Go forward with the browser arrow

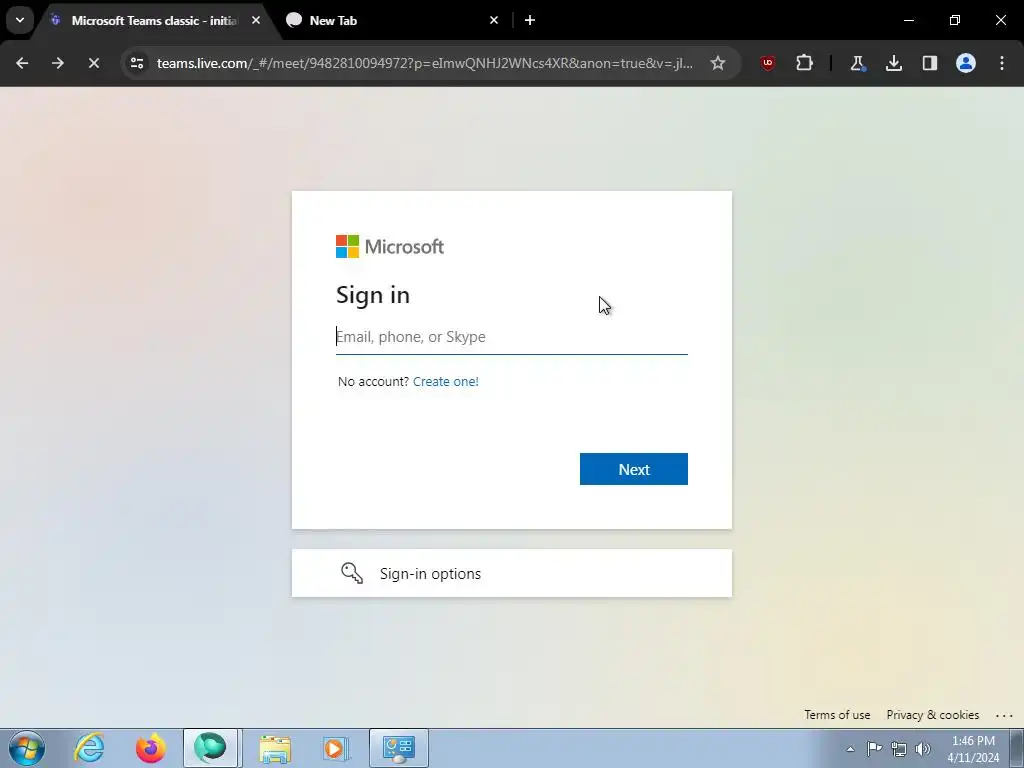[x=58, y=63]
